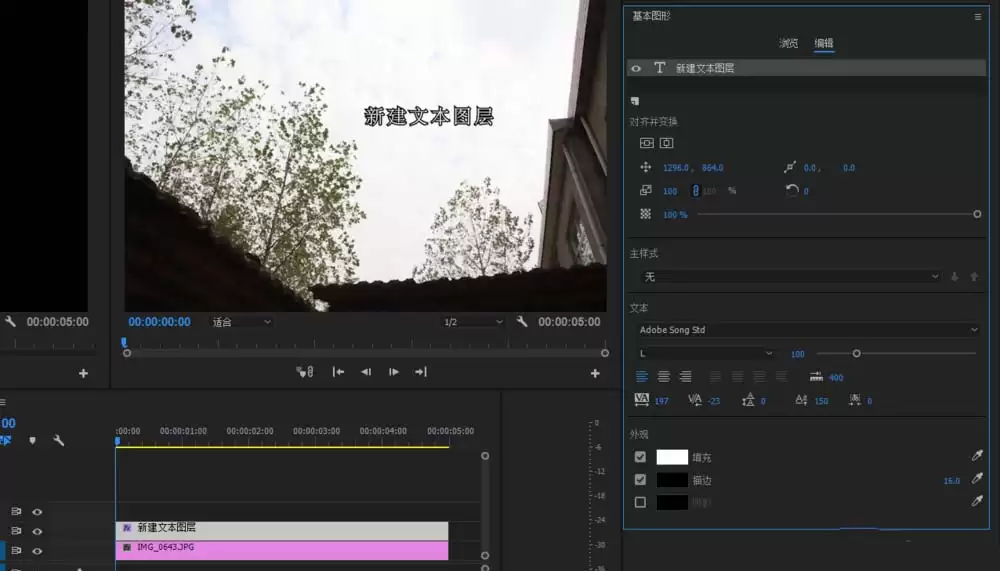Disable the 填充 fill checkbox
The width and height of the screenshot is (1000, 571).
click(640, 457)
